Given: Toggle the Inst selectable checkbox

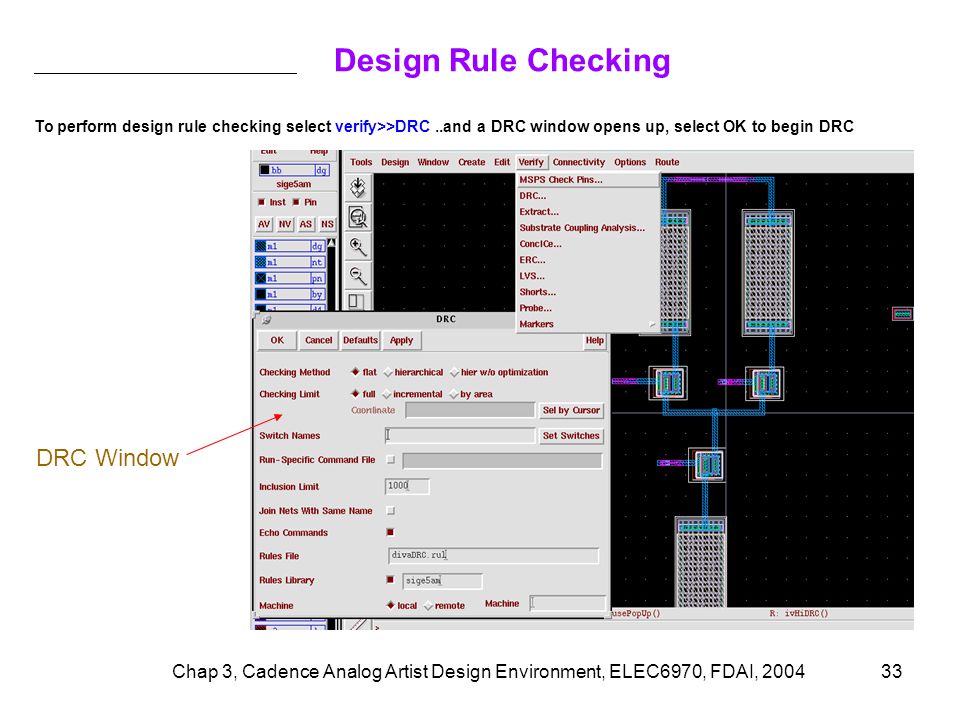Looking at the screenshot, I should 262,202.
